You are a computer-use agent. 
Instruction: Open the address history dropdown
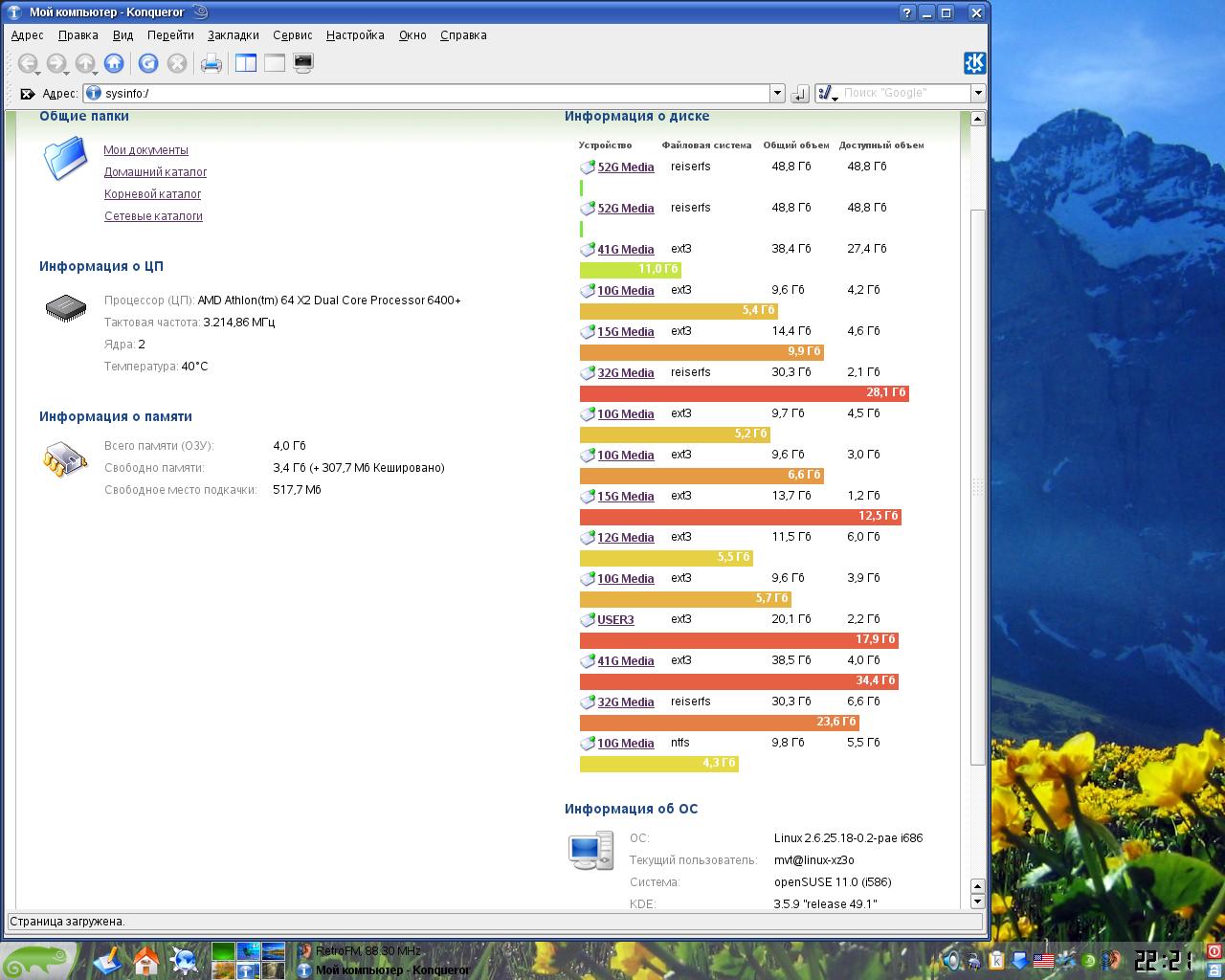tap(777, 94)
